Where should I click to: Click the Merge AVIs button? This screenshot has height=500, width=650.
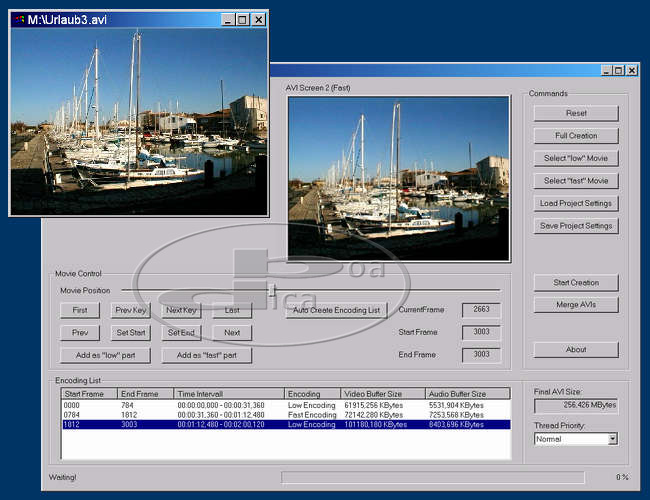576,304
